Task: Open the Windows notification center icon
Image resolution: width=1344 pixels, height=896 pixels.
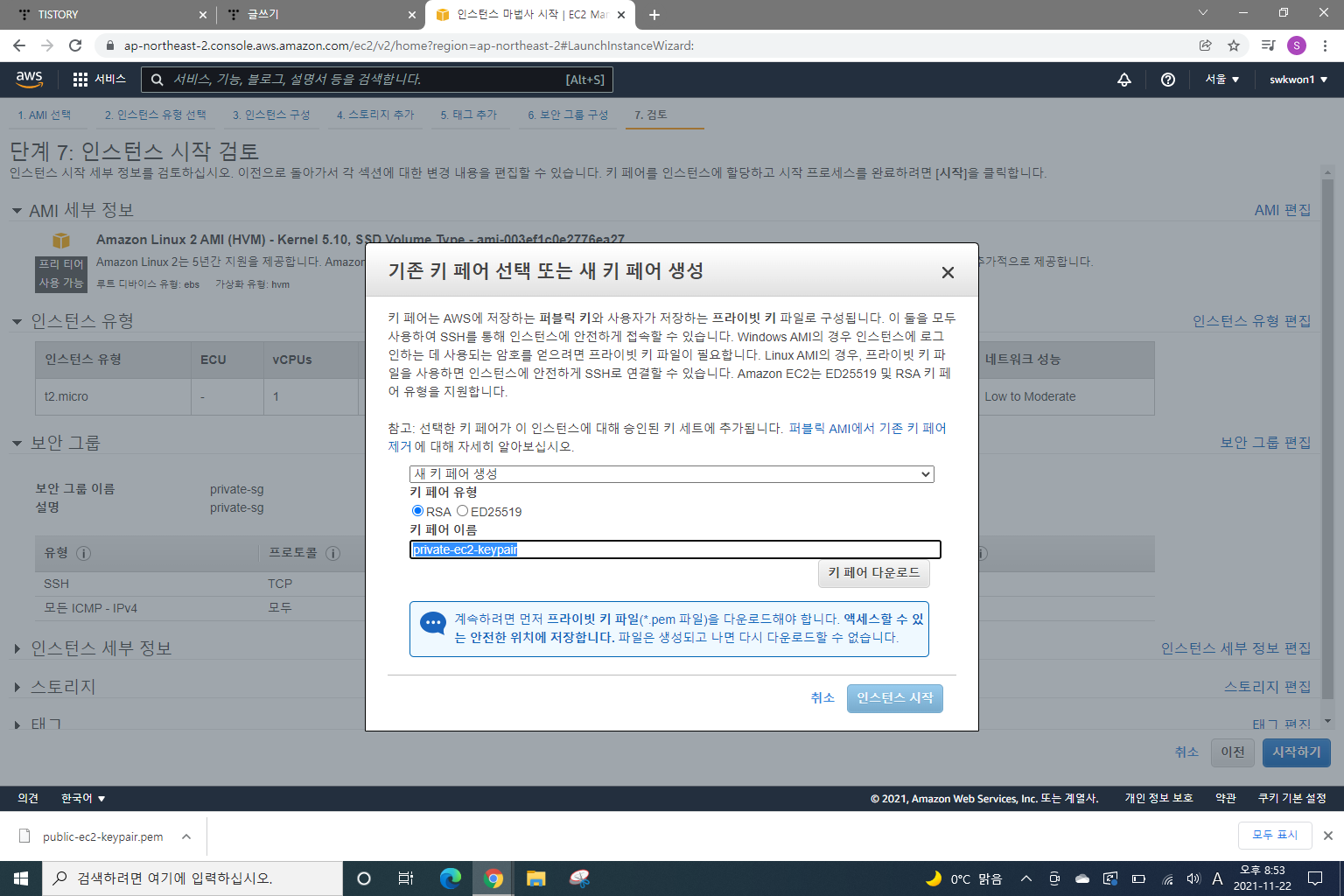Action: coord(1314,878)
